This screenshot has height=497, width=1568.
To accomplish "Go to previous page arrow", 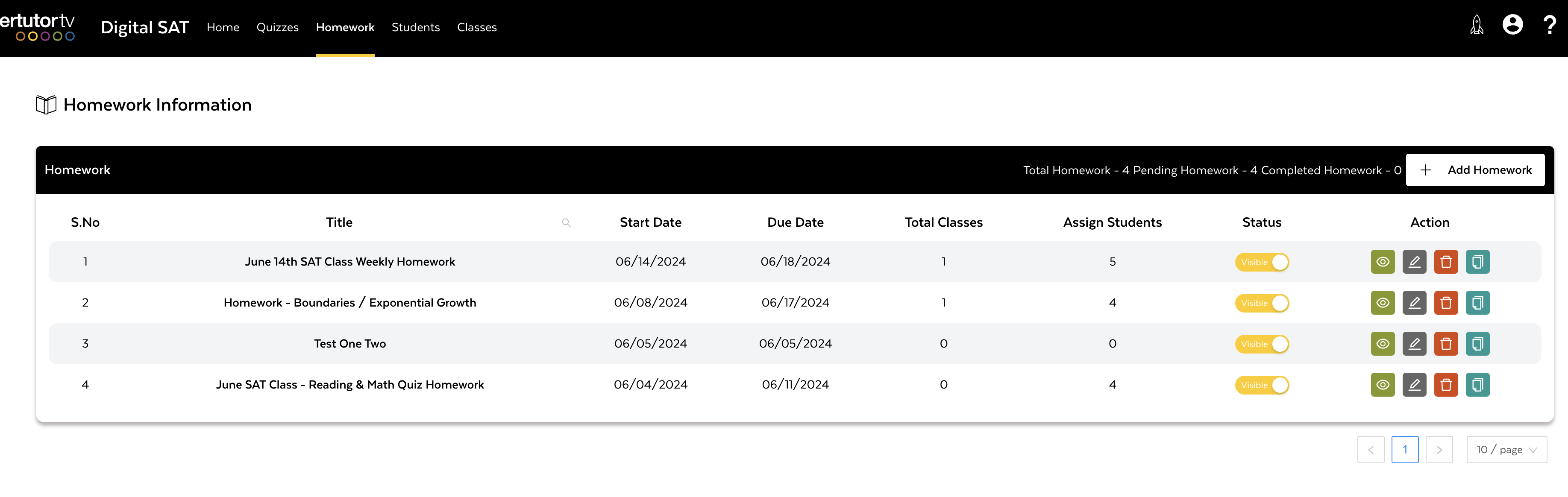I will click(1371, 450).
